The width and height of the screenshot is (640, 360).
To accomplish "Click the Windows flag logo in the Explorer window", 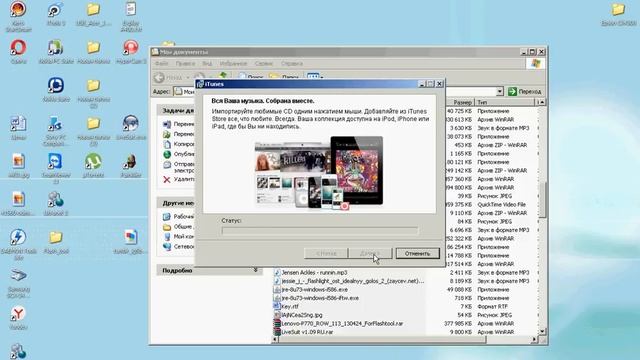I will pyautogui.click(x=536, y=64).
